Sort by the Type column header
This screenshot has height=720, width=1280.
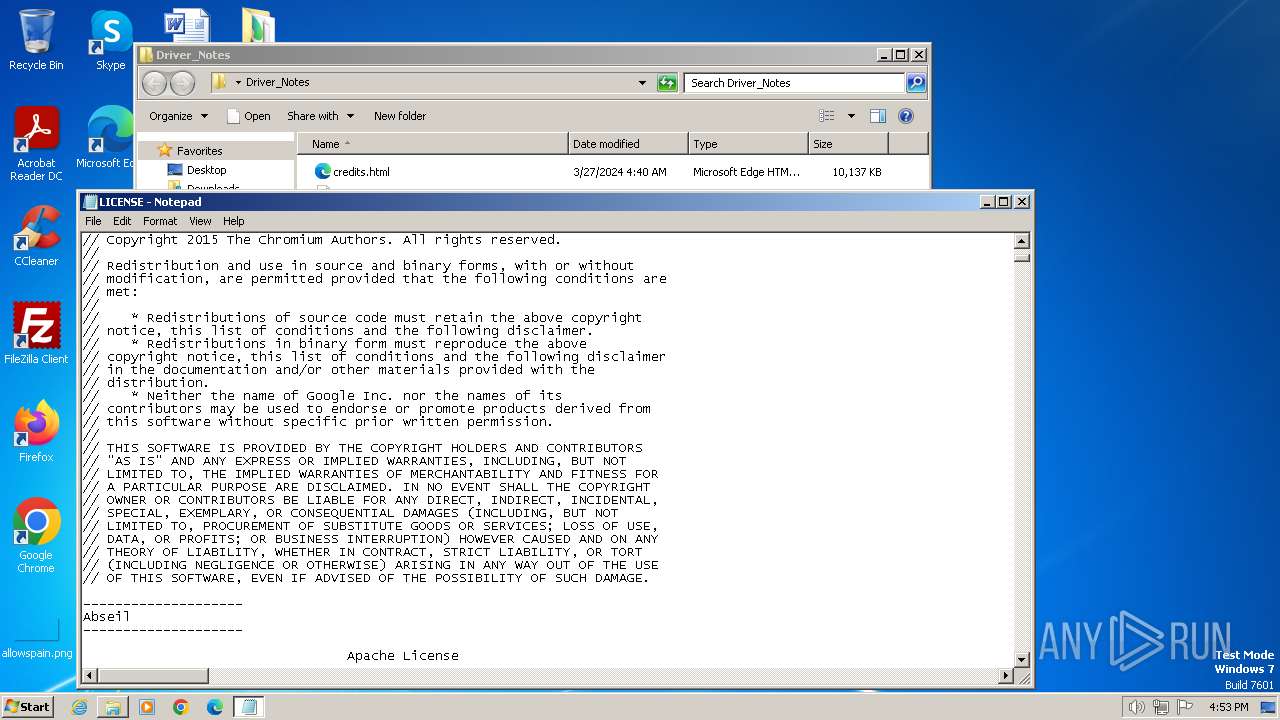[748, 144]
